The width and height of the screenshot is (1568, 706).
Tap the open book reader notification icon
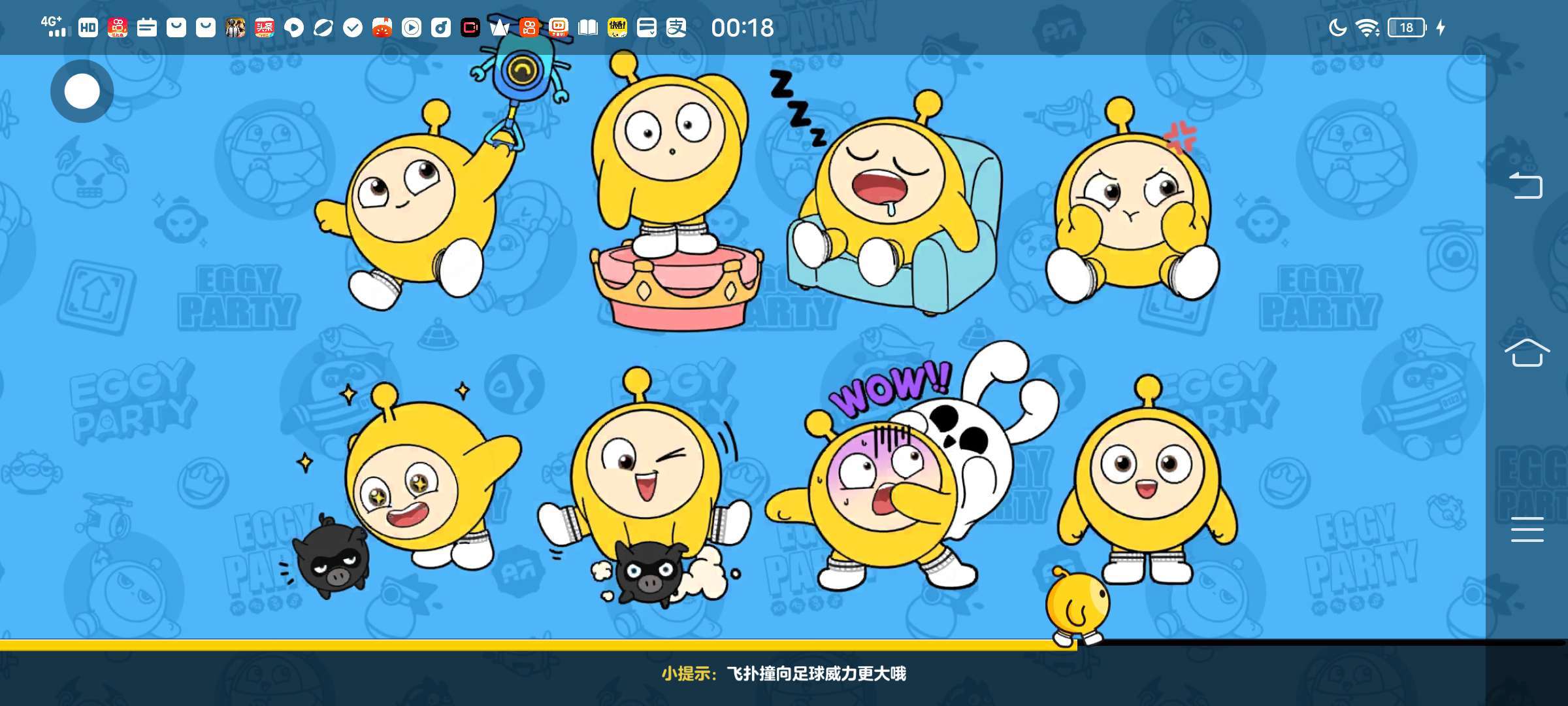[x=588, y=27]
